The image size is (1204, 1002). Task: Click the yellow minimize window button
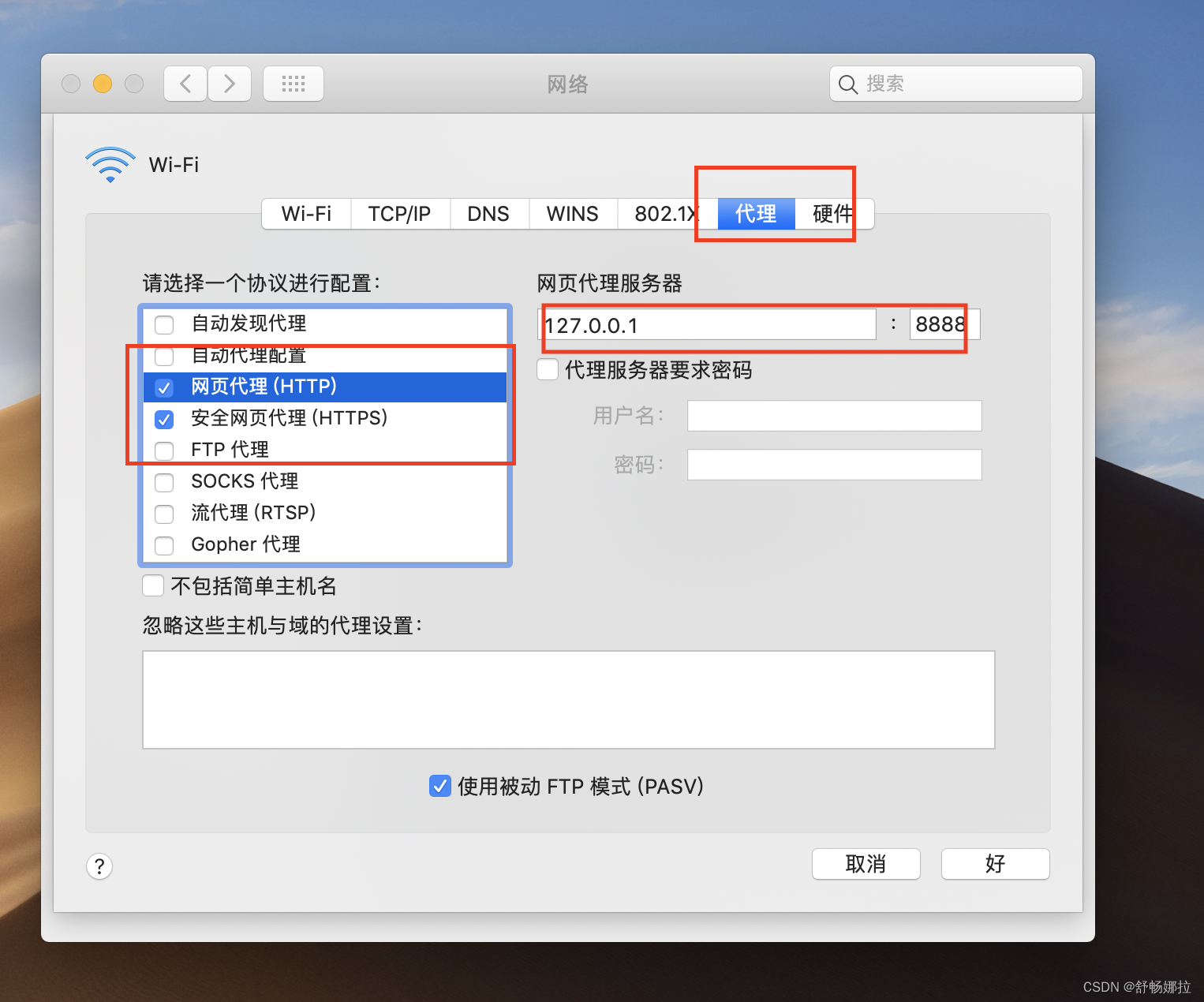103,84
